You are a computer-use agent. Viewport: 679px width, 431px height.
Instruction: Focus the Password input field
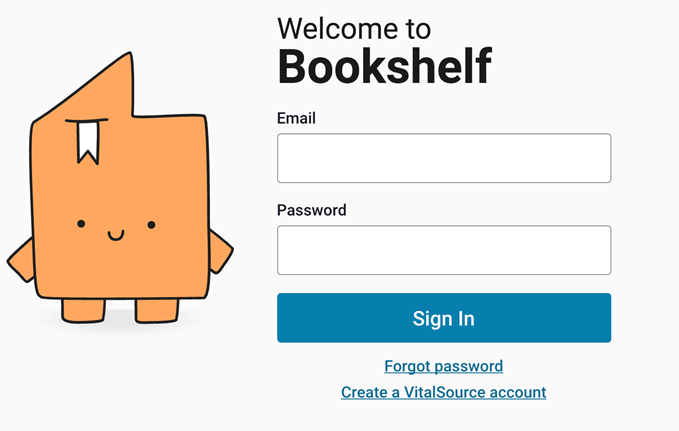(443, 250)
